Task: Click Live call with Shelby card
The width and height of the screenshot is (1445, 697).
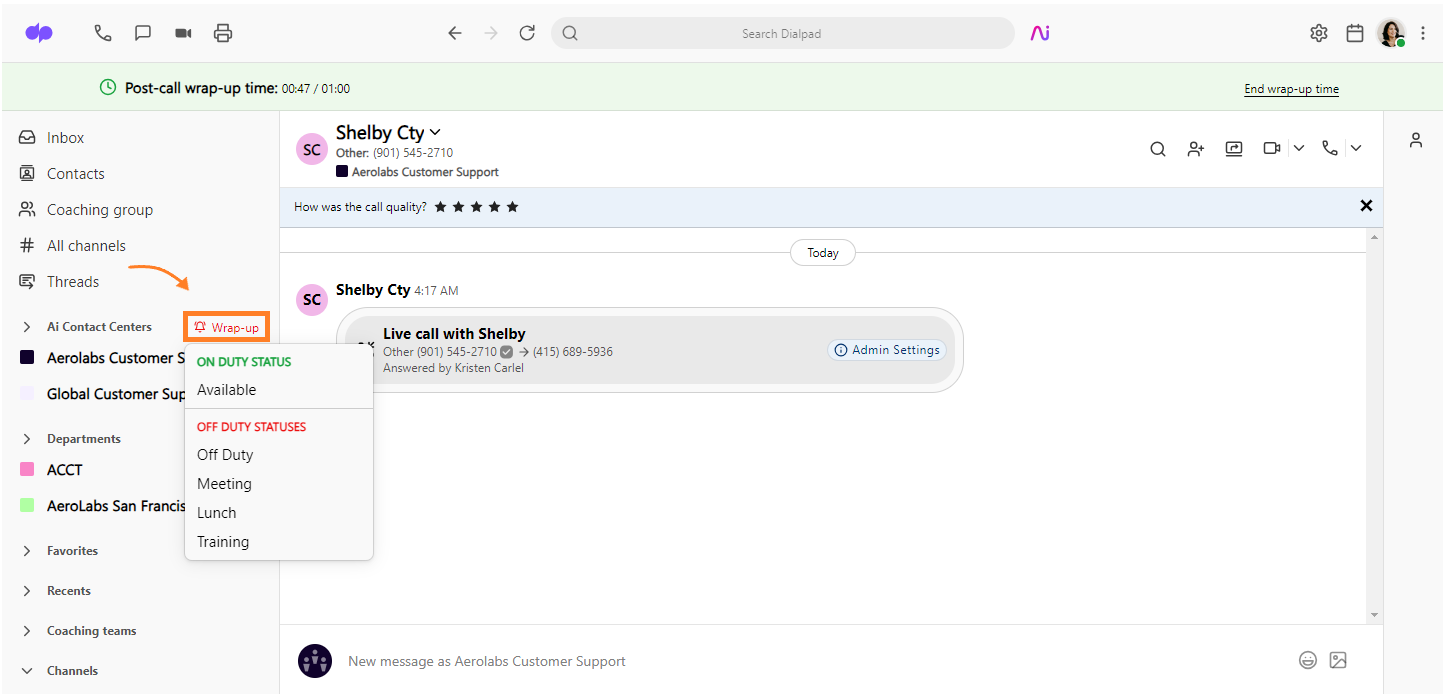Action: tap(650, 350)
